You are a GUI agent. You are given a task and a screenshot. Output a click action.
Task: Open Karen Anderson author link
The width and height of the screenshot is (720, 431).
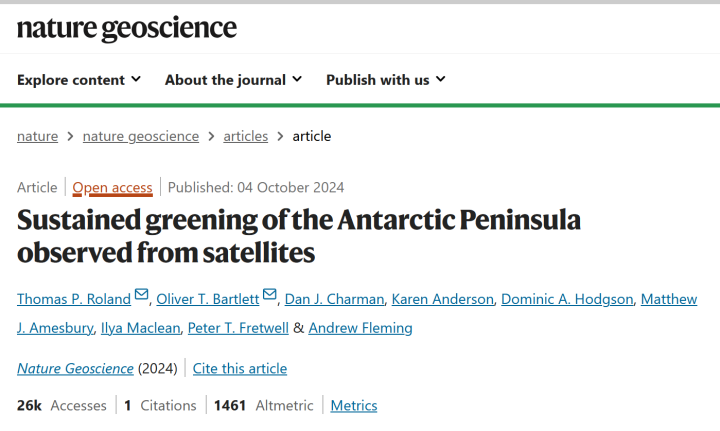pyautogui.click(x=442, y=299)
